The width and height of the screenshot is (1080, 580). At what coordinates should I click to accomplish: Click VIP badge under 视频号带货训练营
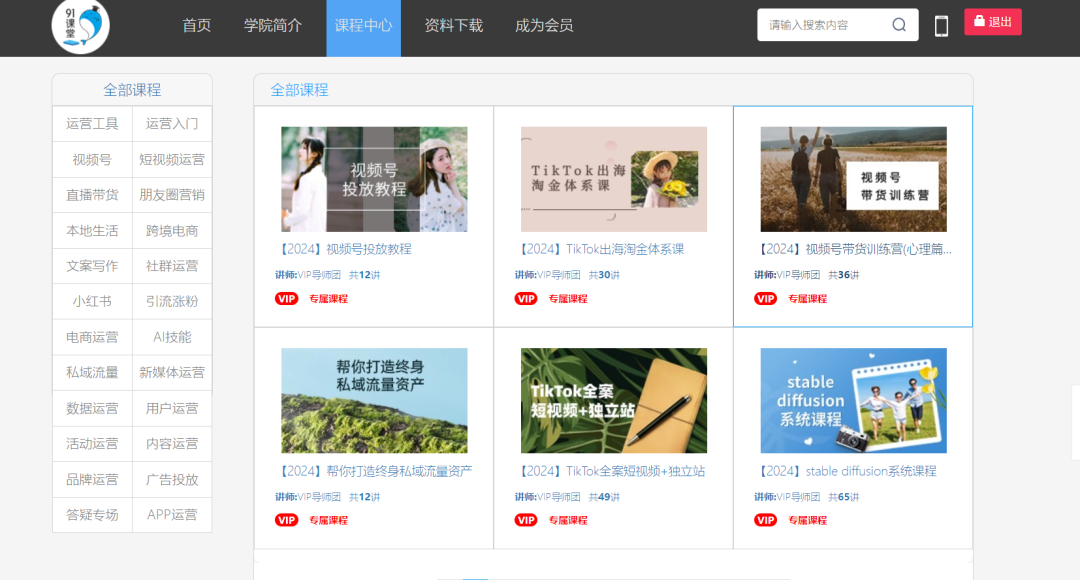[766, 299]
